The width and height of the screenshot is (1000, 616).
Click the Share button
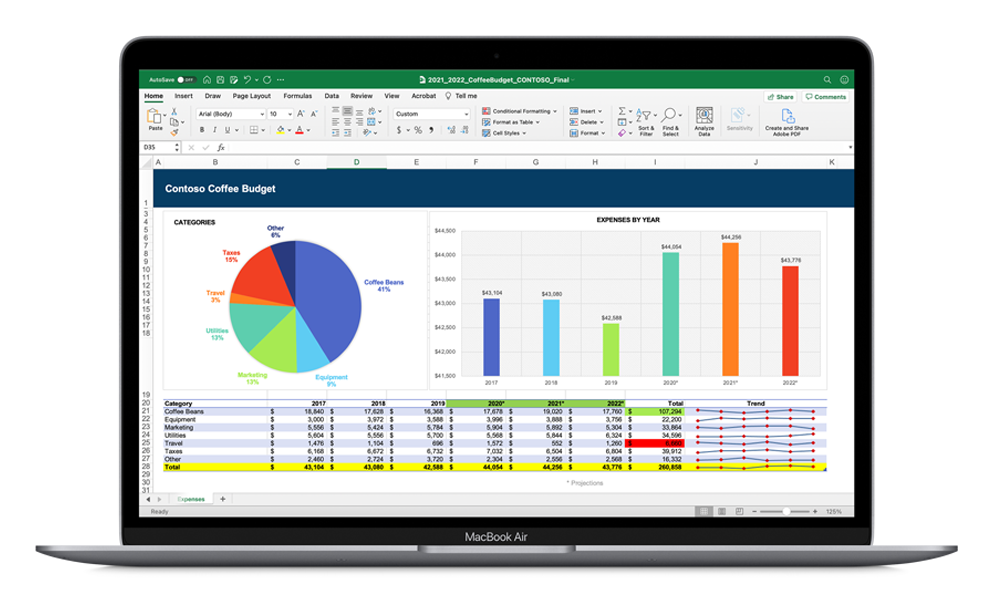coord(781,97)
